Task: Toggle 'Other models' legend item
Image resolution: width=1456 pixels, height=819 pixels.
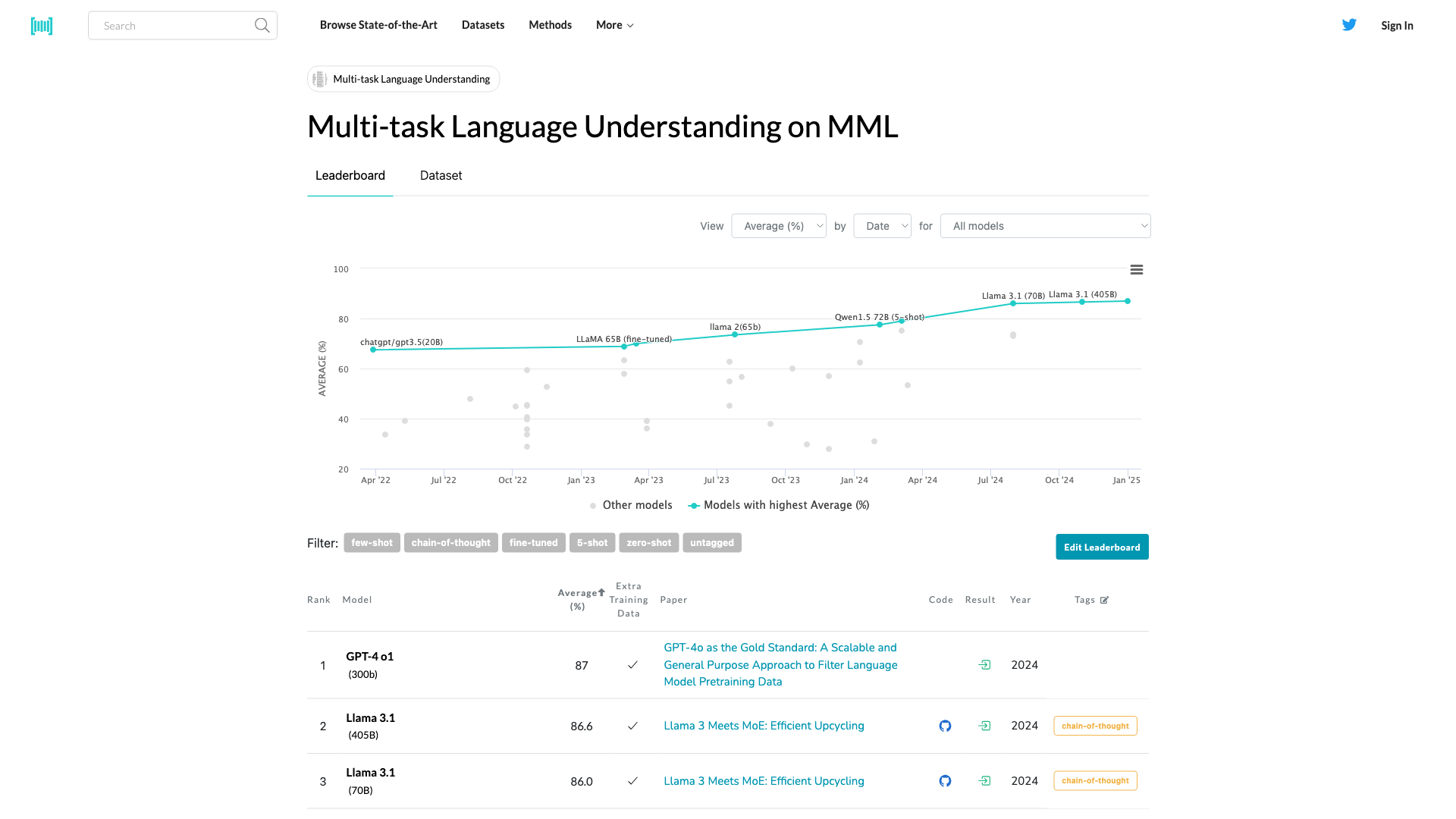Action: (x=631, y=505)
